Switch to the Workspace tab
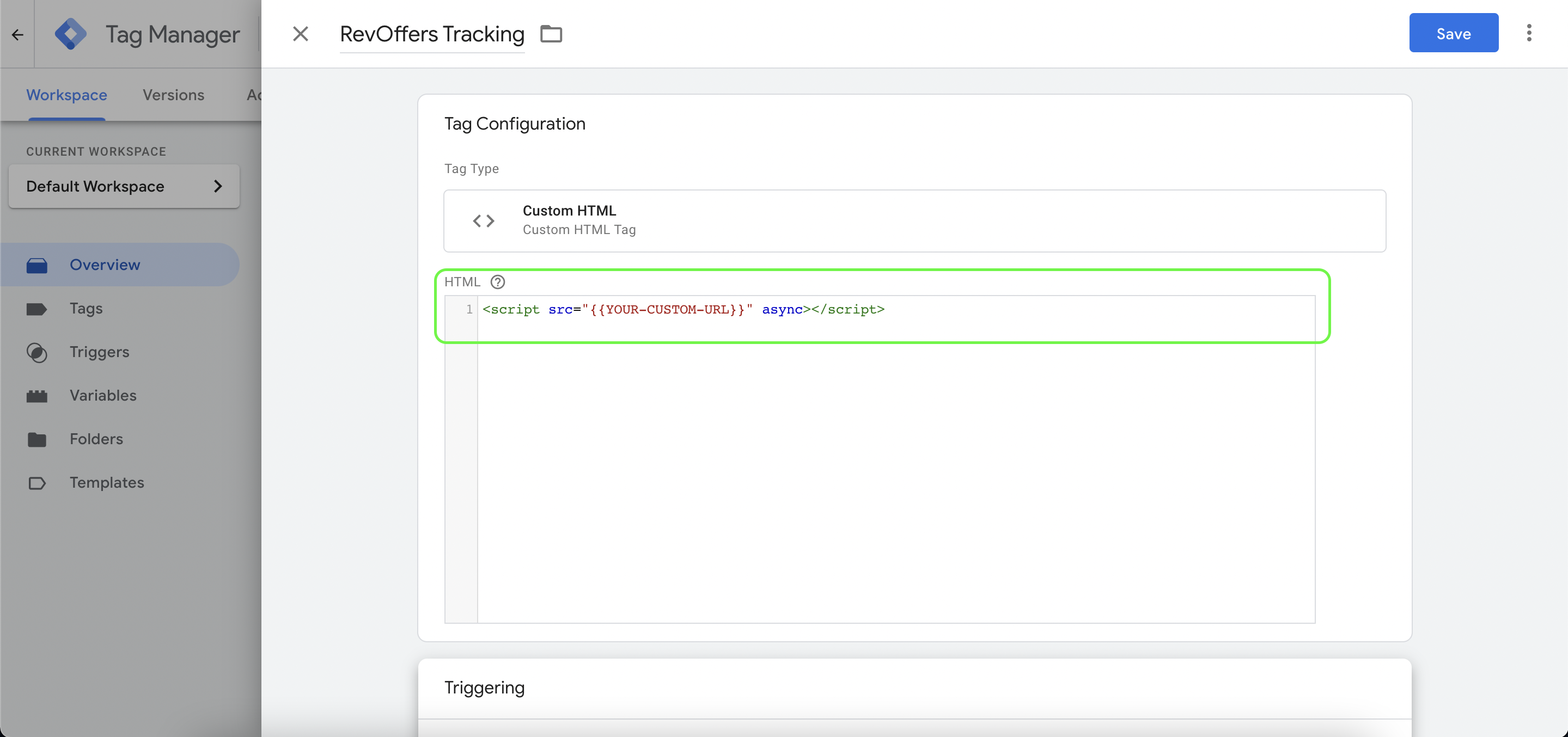Screen dimensions: 1568x737 click(x=66, y=95)
